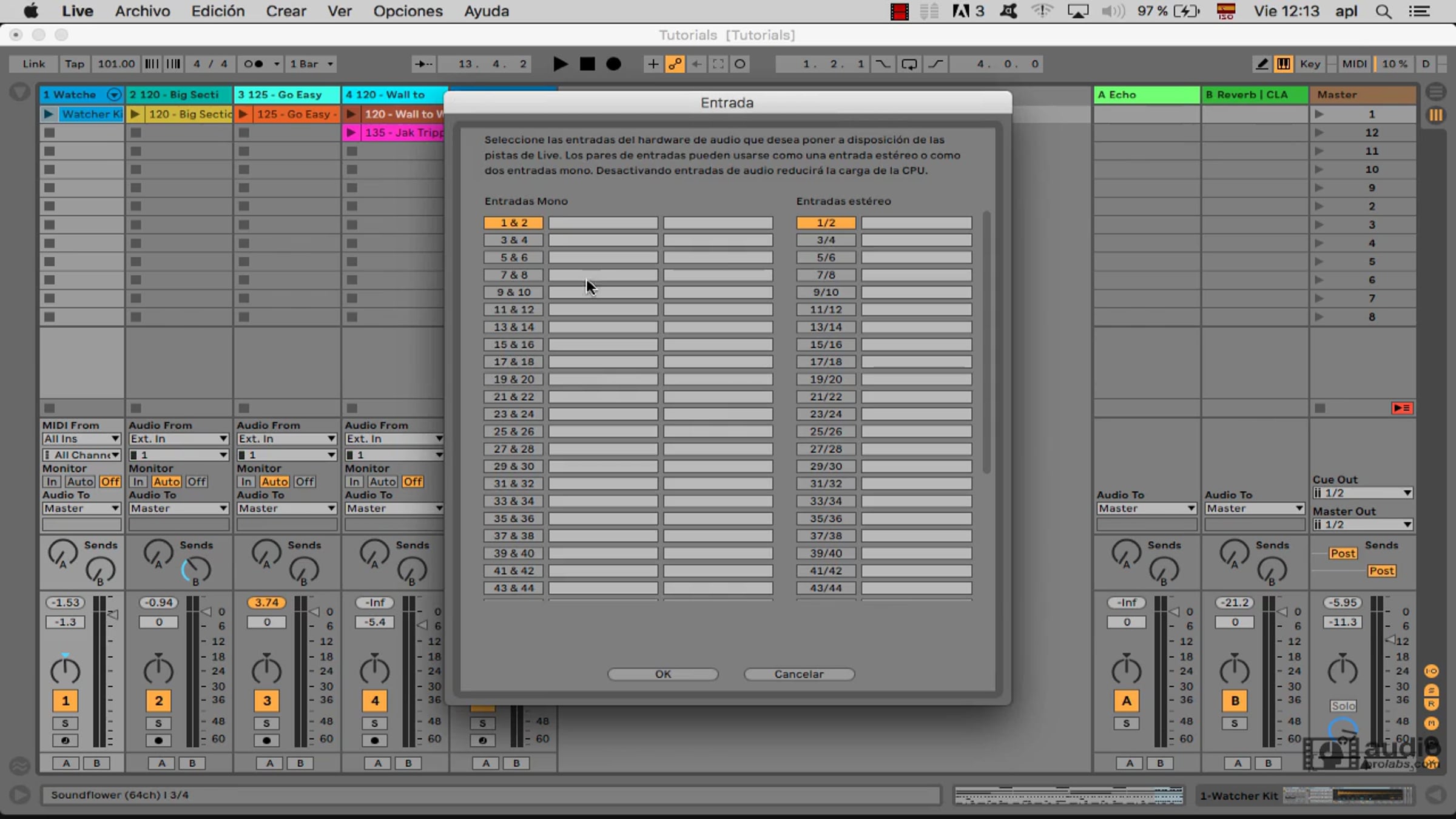Image resolution: width=1456 pixels, height=819 pixels.
Task: Confirm the Entrada dialog with OK
Action: click(x=662, y=674)
